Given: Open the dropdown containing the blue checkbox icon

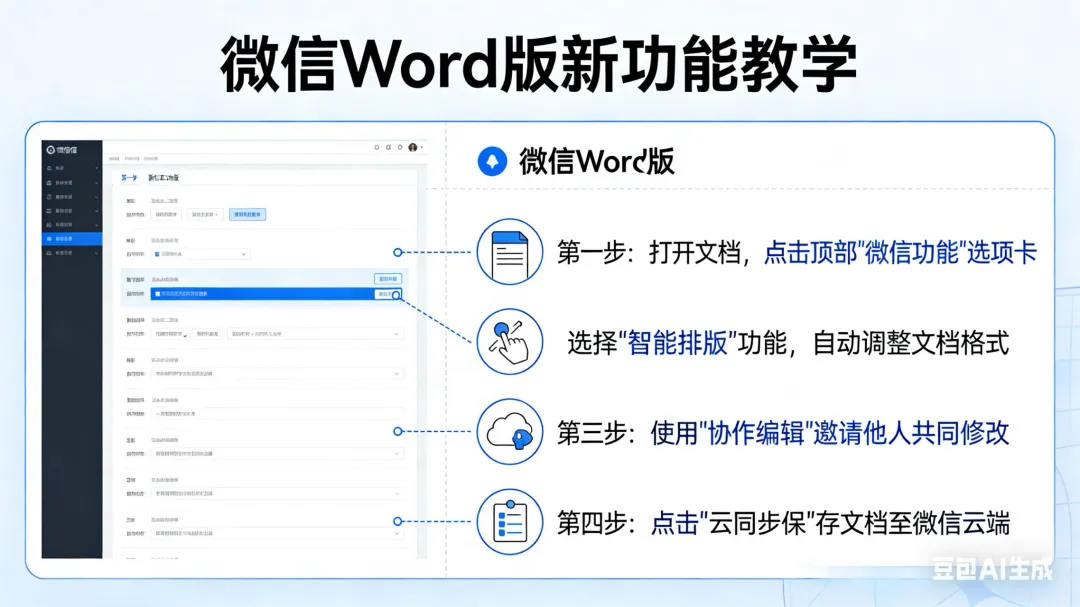Looking at the screenshot, I should tap(200, 254).
